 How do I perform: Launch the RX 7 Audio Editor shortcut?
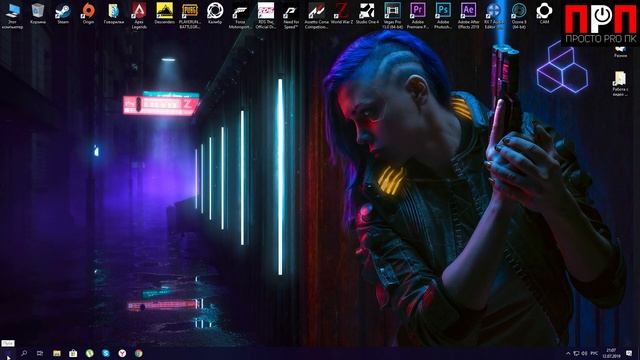(x=493, y=16)
